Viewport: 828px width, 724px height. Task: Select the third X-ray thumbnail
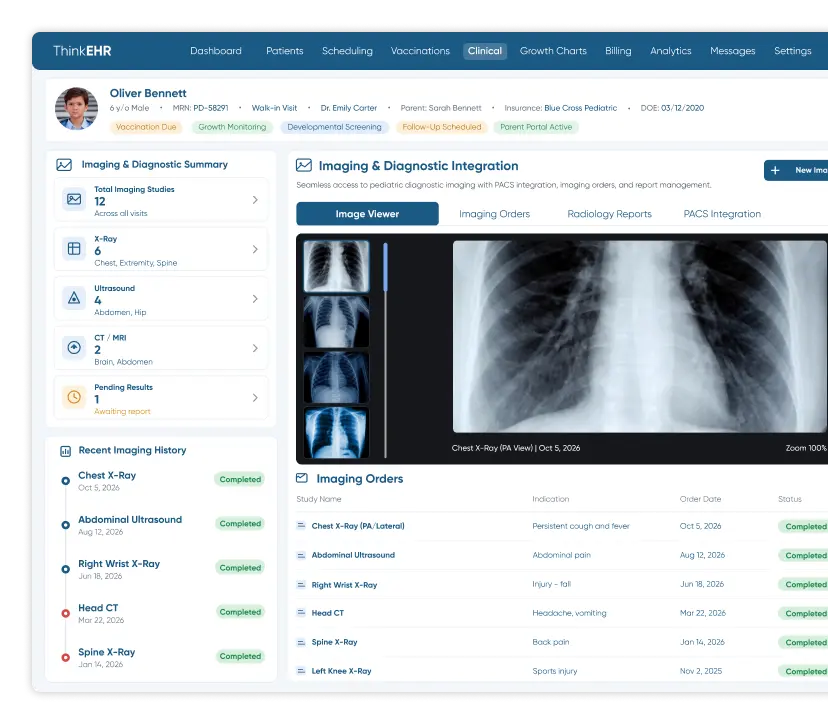pos(336,377)
